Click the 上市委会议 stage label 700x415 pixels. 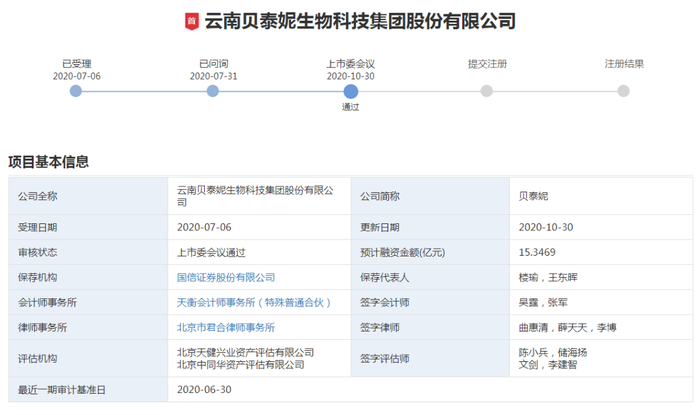tap(350, 64)
